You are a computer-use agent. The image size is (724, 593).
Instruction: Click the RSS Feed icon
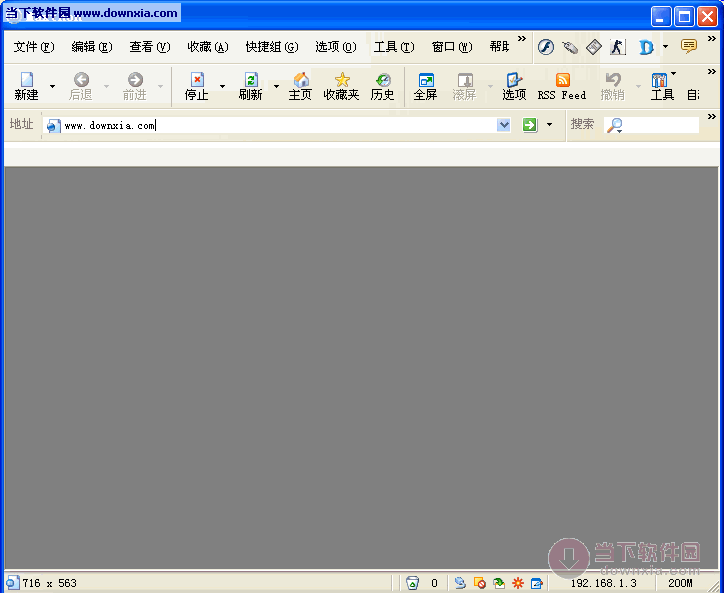562,86
